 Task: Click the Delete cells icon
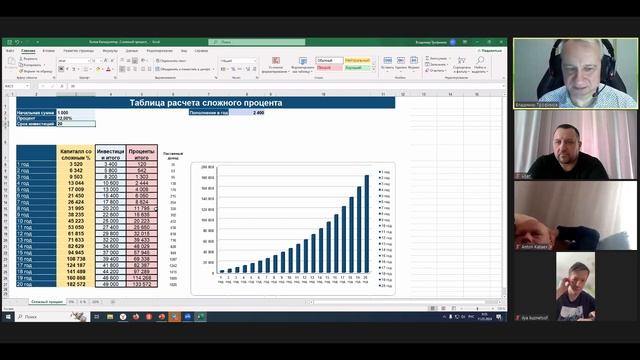tap(401, 60)
